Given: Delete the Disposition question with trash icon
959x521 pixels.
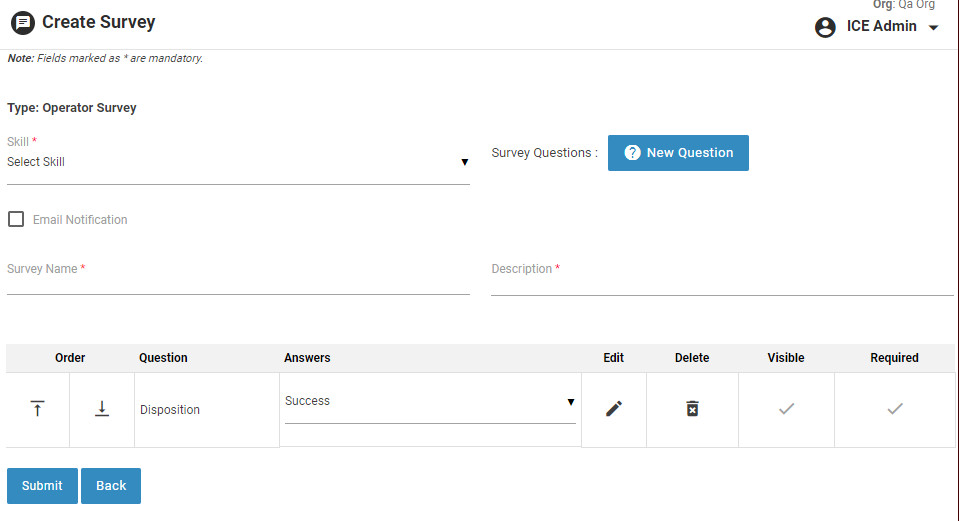Looking at the screenshot, I should pyautogui.click(x=692, y=409).
